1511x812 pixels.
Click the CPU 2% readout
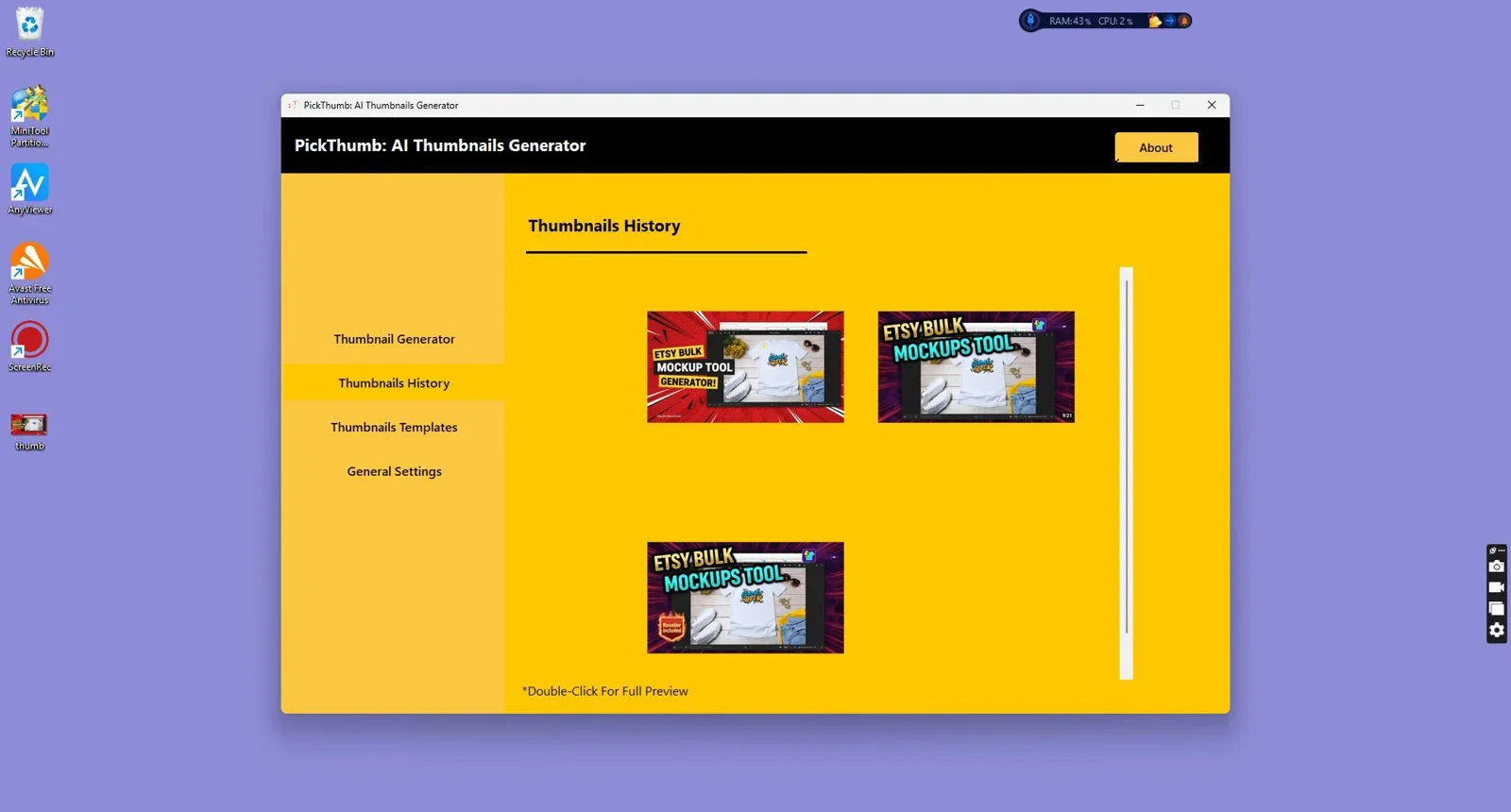point(1115,21)
